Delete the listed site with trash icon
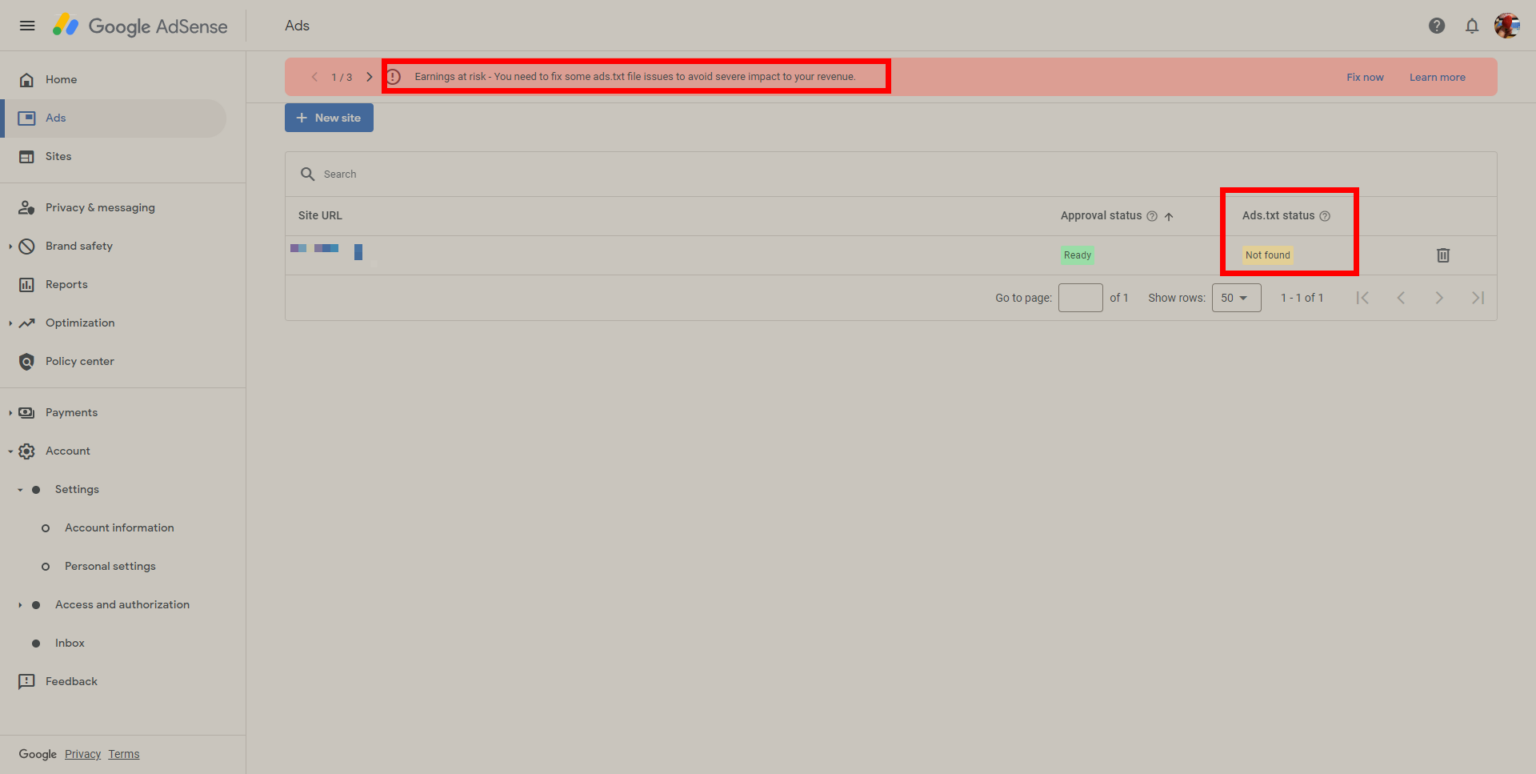The height and width of the screenshot is (774, 1536). pyautogui.click(x=1443, y=255)
